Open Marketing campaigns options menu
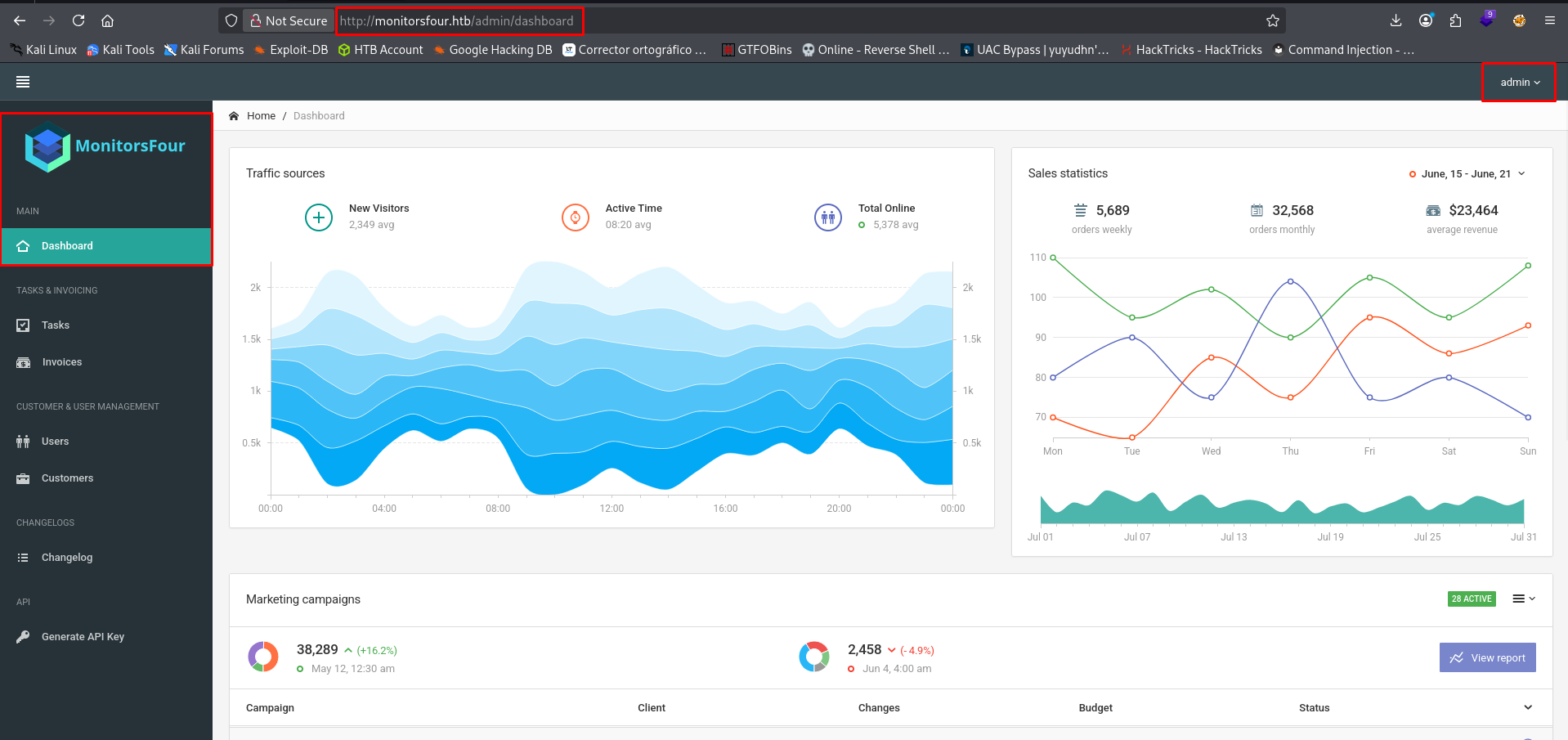Viewport: 1568px width, 740px height. [x=1523, y=599]
